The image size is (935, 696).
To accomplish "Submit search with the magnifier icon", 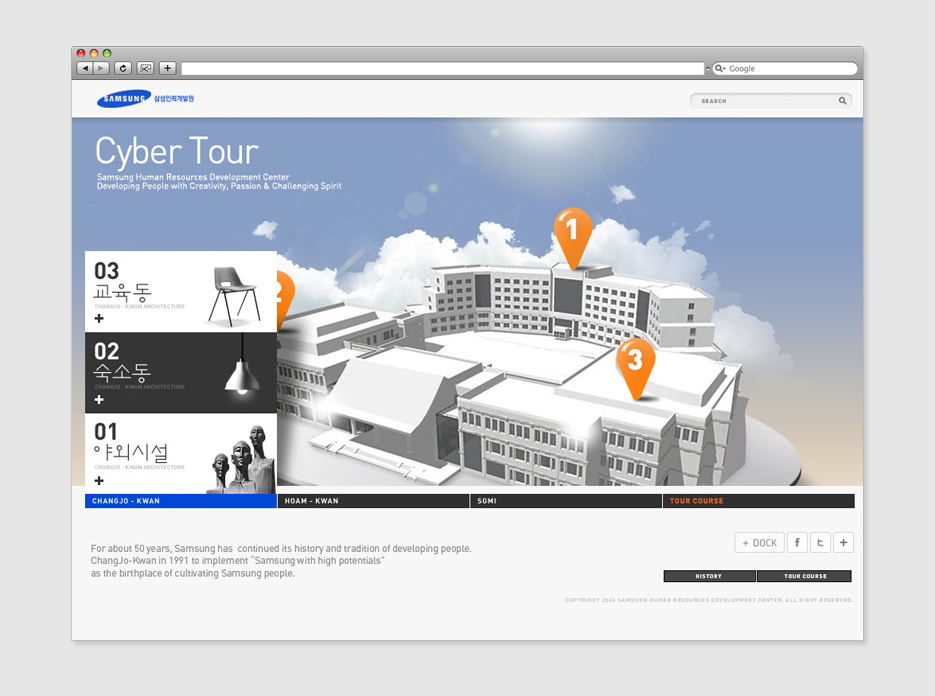I will (843, 101).
